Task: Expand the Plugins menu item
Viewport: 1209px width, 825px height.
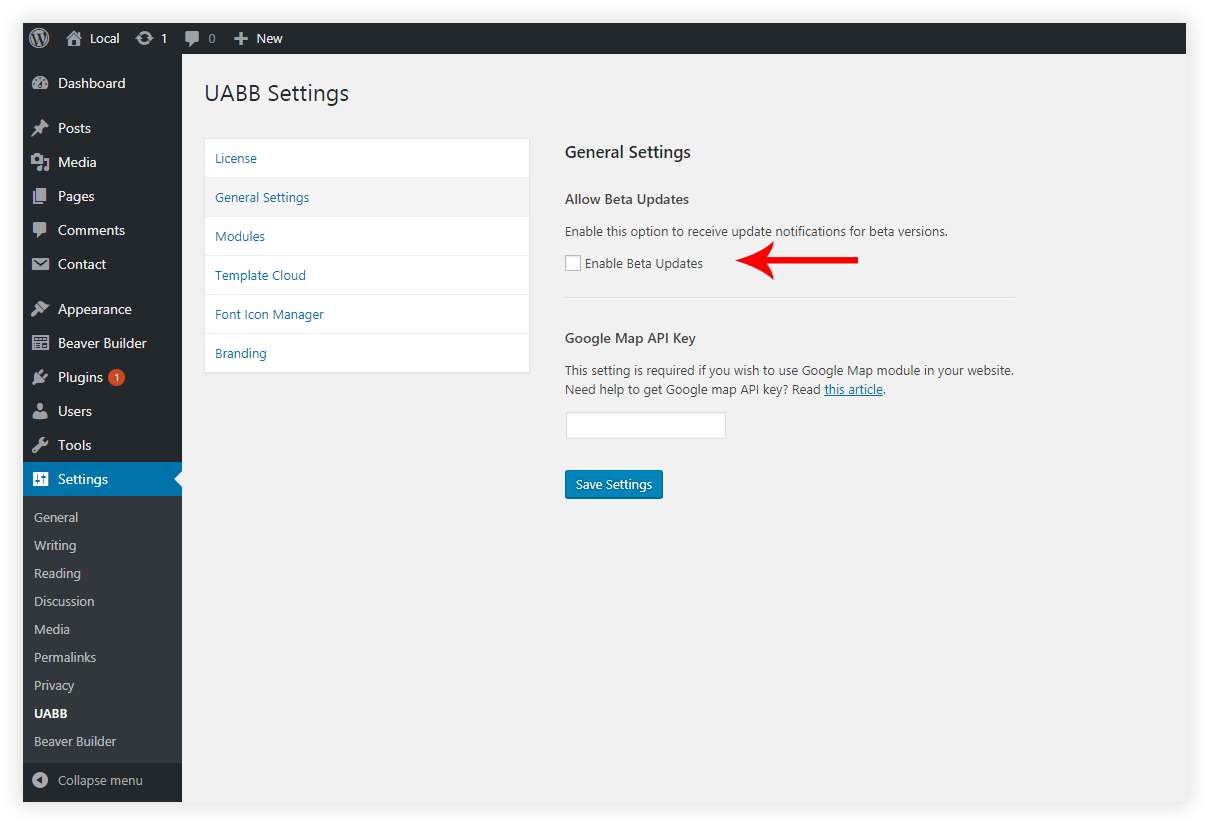Action: click(x=80, y=377)
